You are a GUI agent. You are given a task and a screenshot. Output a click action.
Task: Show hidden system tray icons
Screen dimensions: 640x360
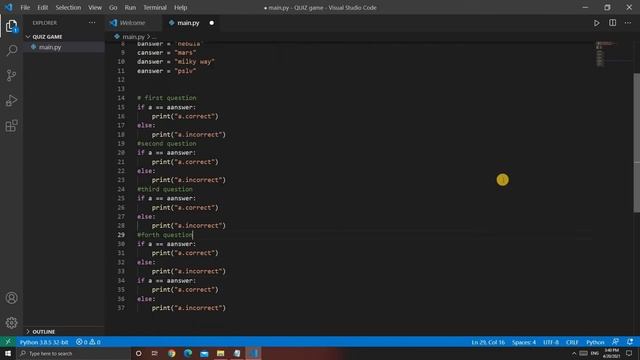[x=574, y=353]
